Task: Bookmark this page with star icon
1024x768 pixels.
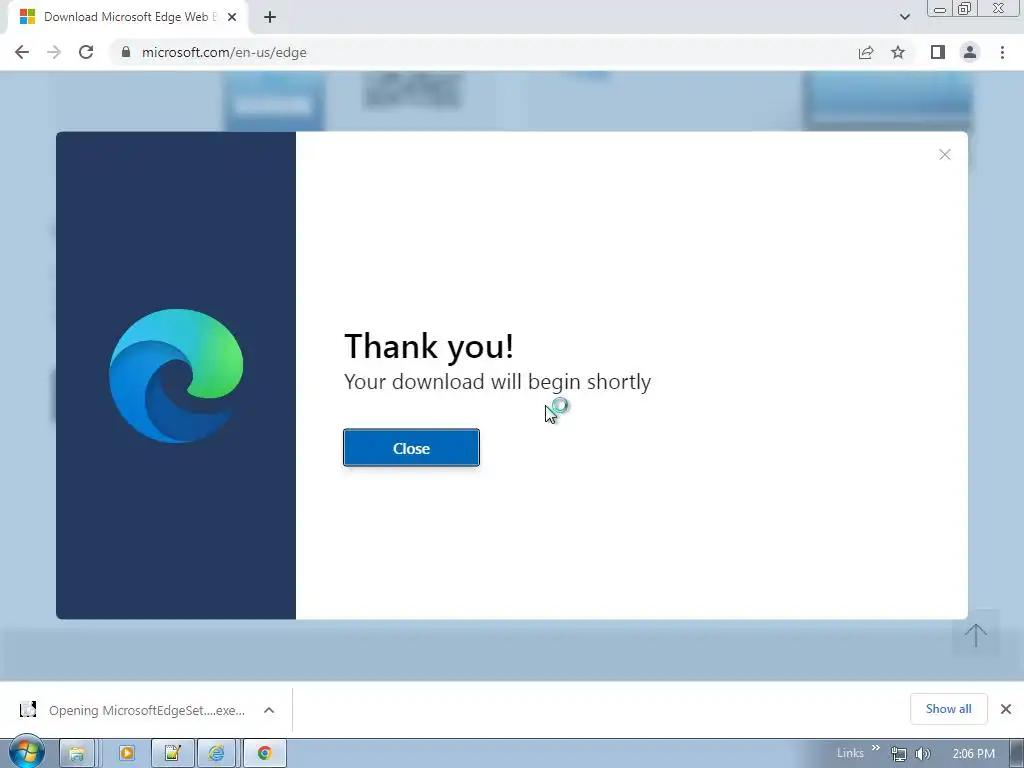Action: click(x=898, y=52)
